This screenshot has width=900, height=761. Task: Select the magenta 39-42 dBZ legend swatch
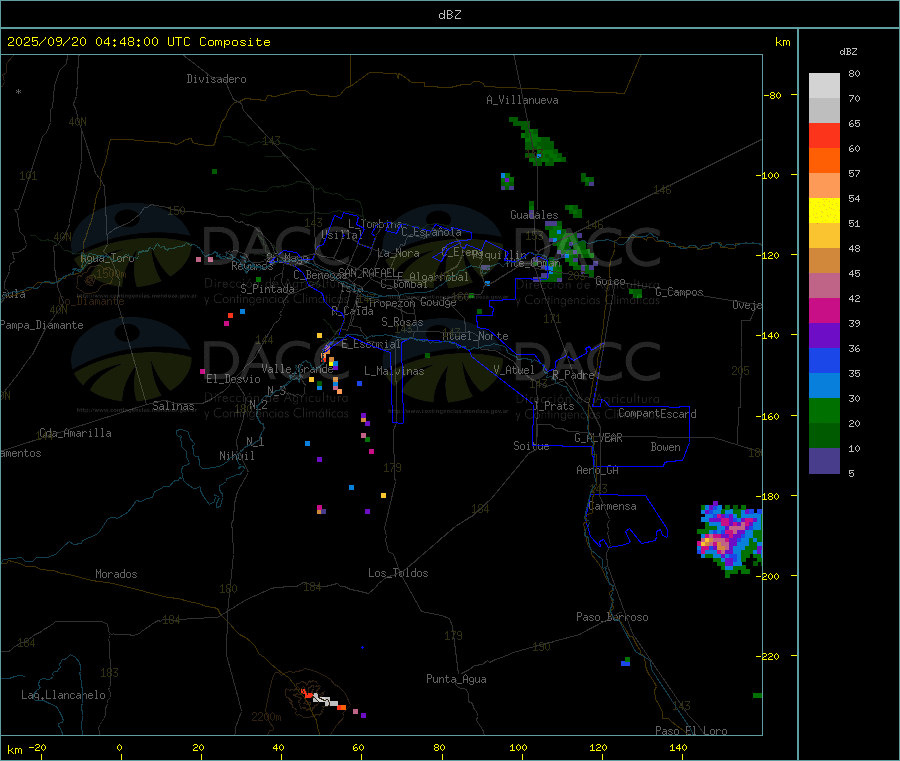[x=824, y=310]
